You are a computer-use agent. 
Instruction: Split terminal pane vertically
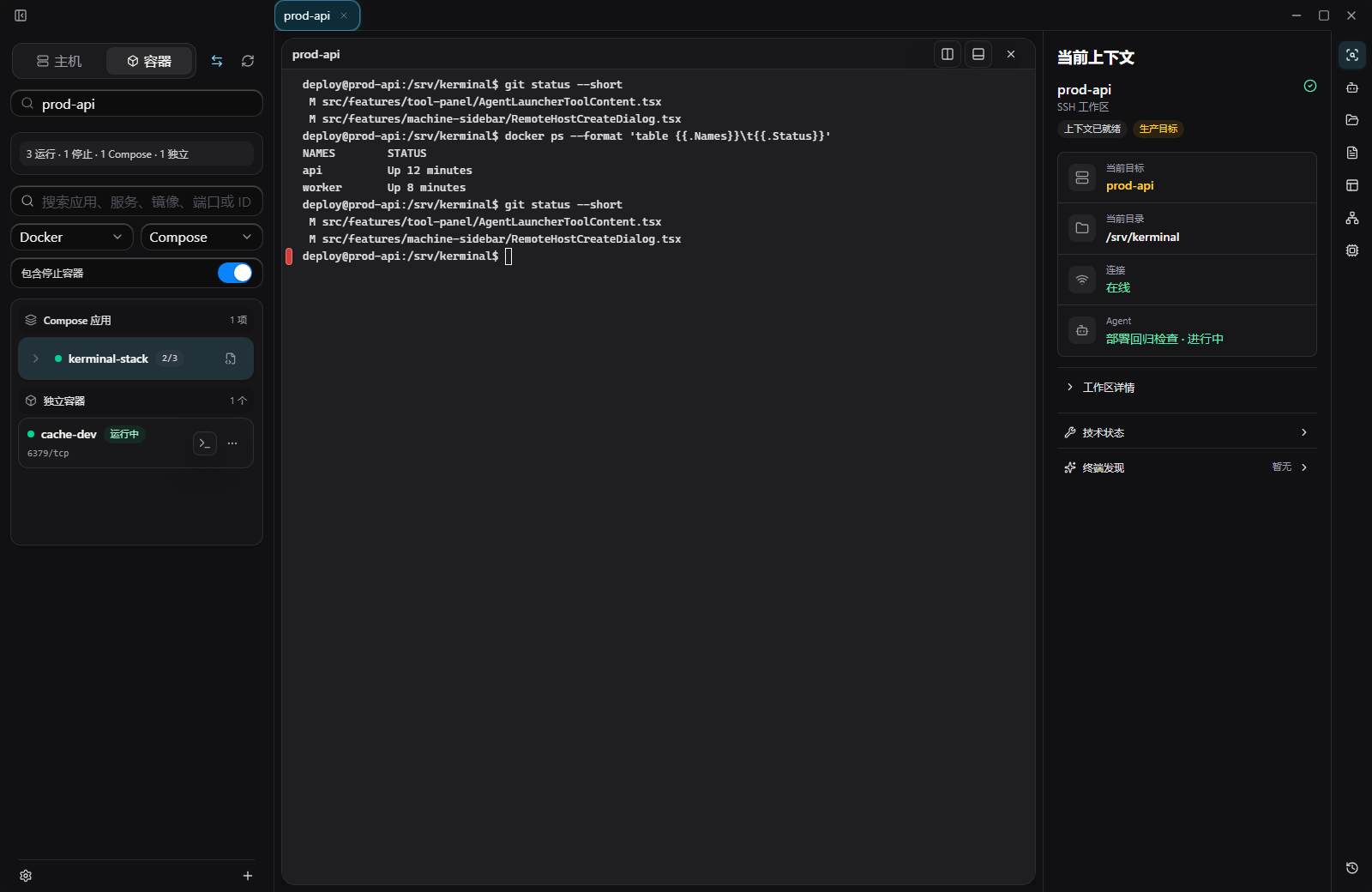coord(948,54)
